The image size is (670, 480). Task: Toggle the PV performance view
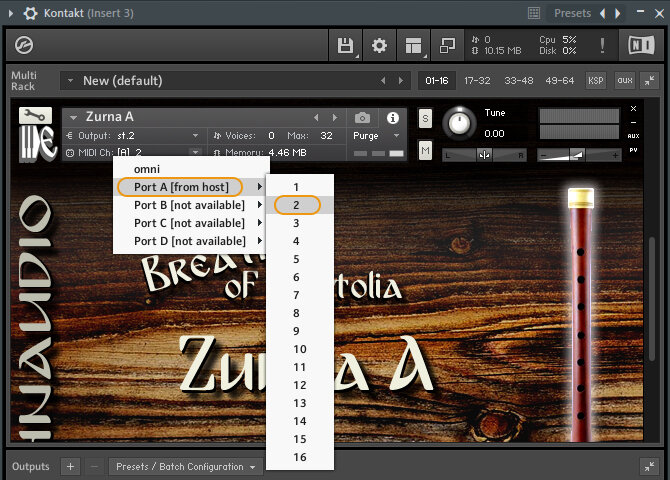pyautogui.click(x=633, y=150)
